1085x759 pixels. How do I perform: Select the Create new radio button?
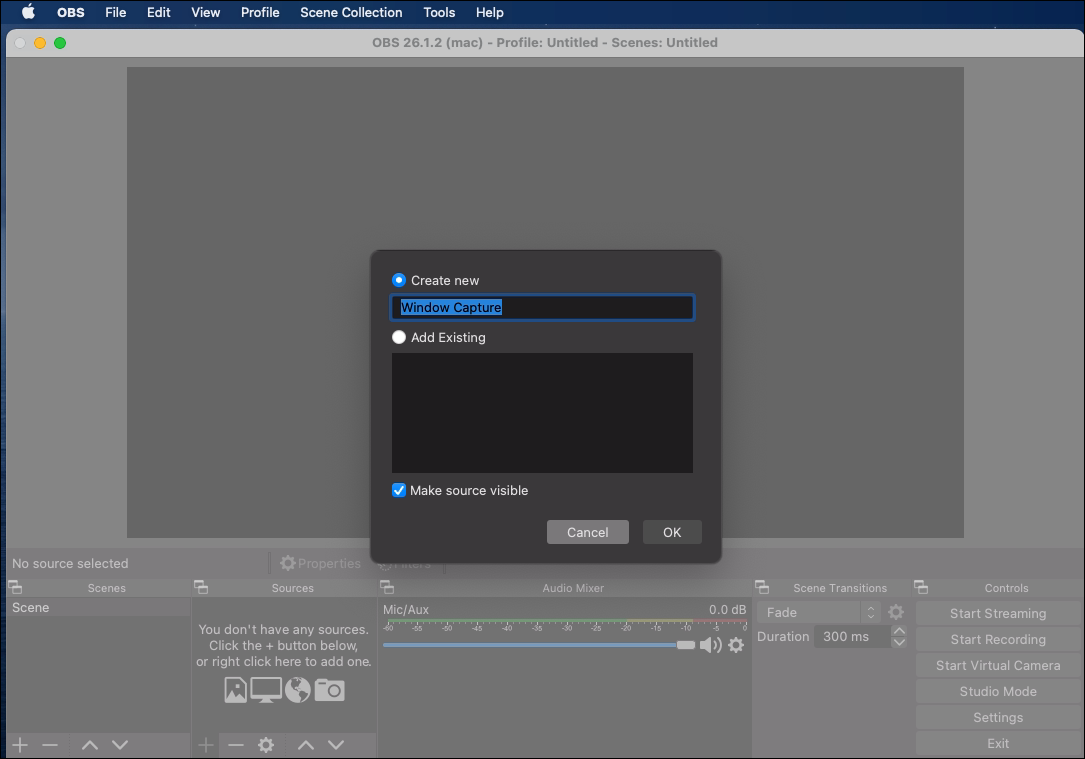click(x=399, y=280)
